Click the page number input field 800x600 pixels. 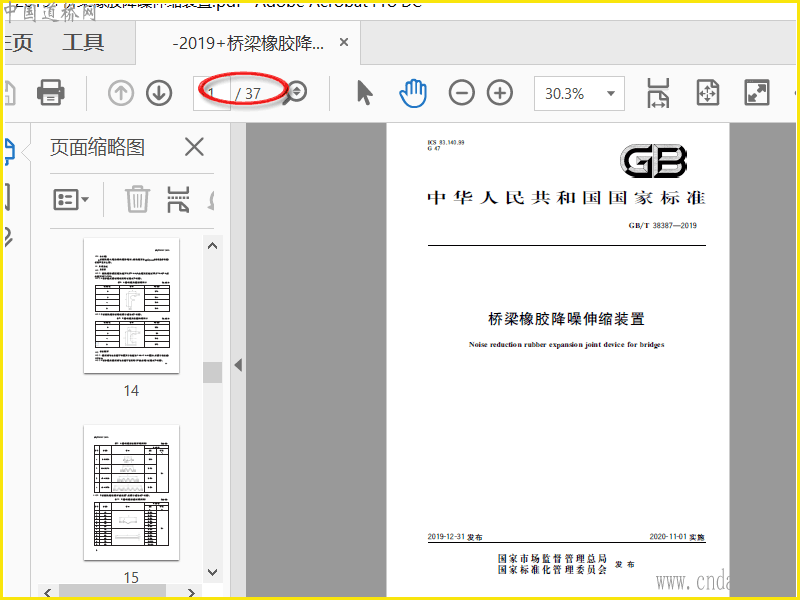click(x=212, y=93)
